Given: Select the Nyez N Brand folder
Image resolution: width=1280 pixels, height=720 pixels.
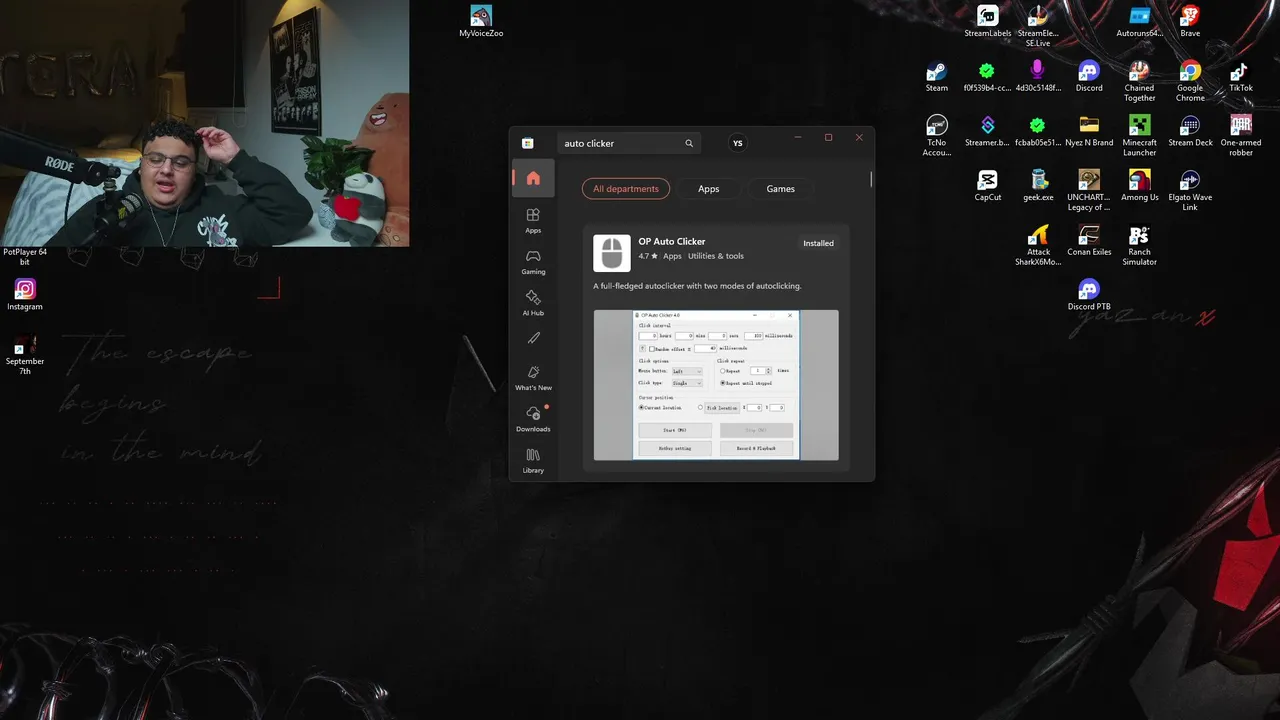Looking at the screenshot, I should (x=1089, y=132).
